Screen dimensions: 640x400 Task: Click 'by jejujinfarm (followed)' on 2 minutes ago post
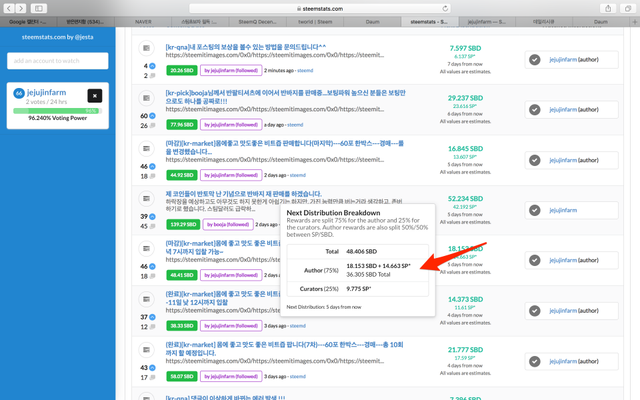pyautogui.click(x=231, y=71)
